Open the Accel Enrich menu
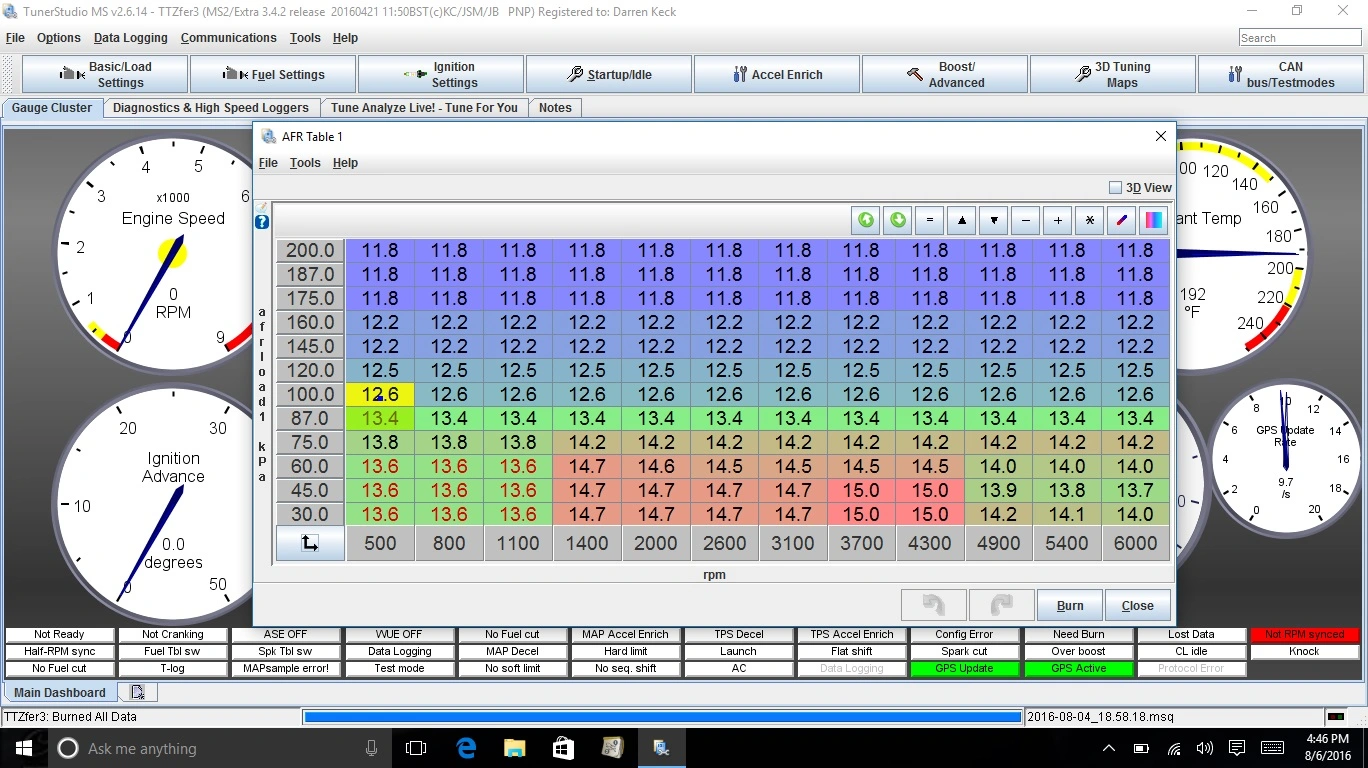Viewport: 1368px width, 768px height. coord(777,75)
